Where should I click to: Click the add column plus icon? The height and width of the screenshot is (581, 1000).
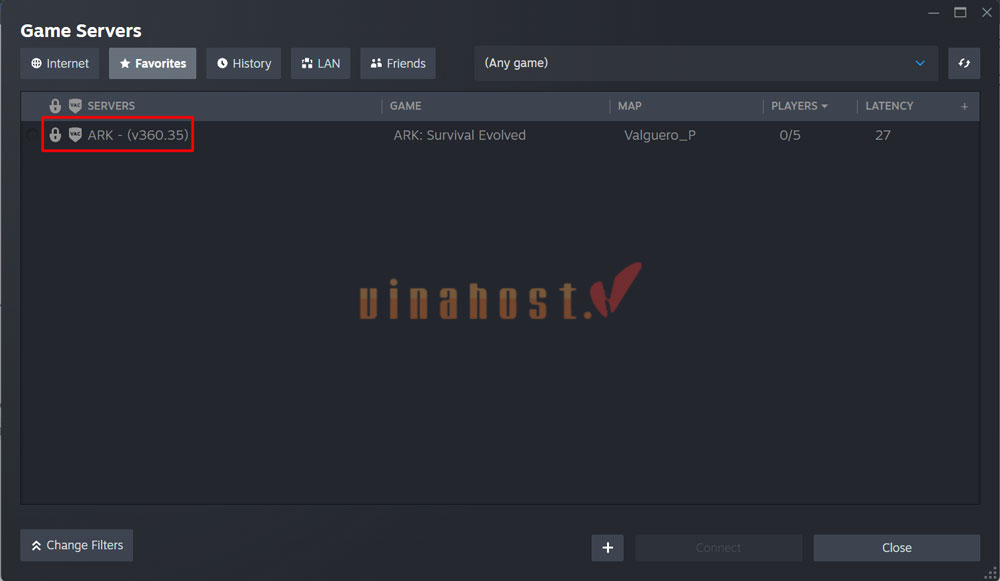coord(964,106)
